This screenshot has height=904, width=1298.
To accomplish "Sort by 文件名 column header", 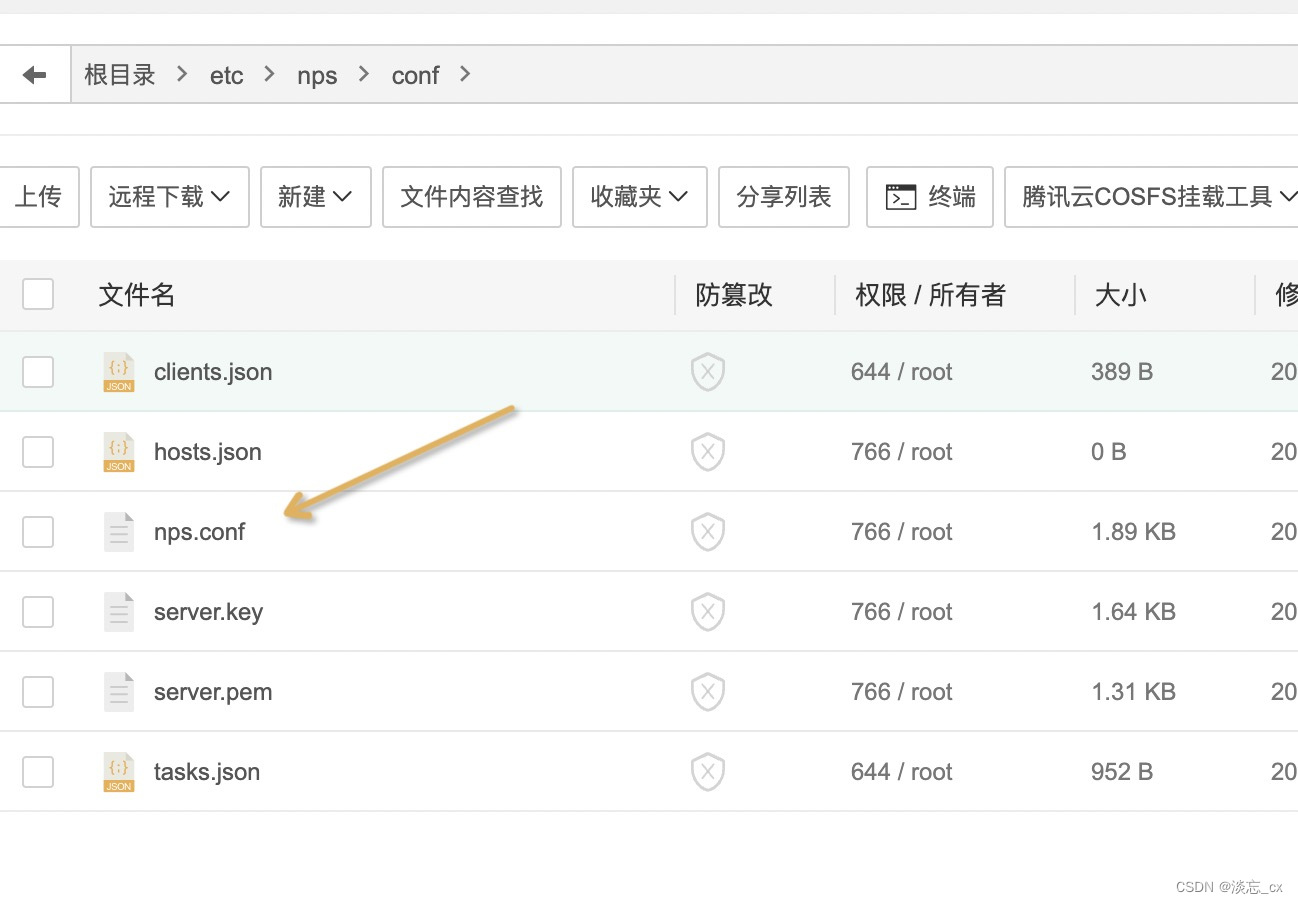I will click(x=137, y=295).
